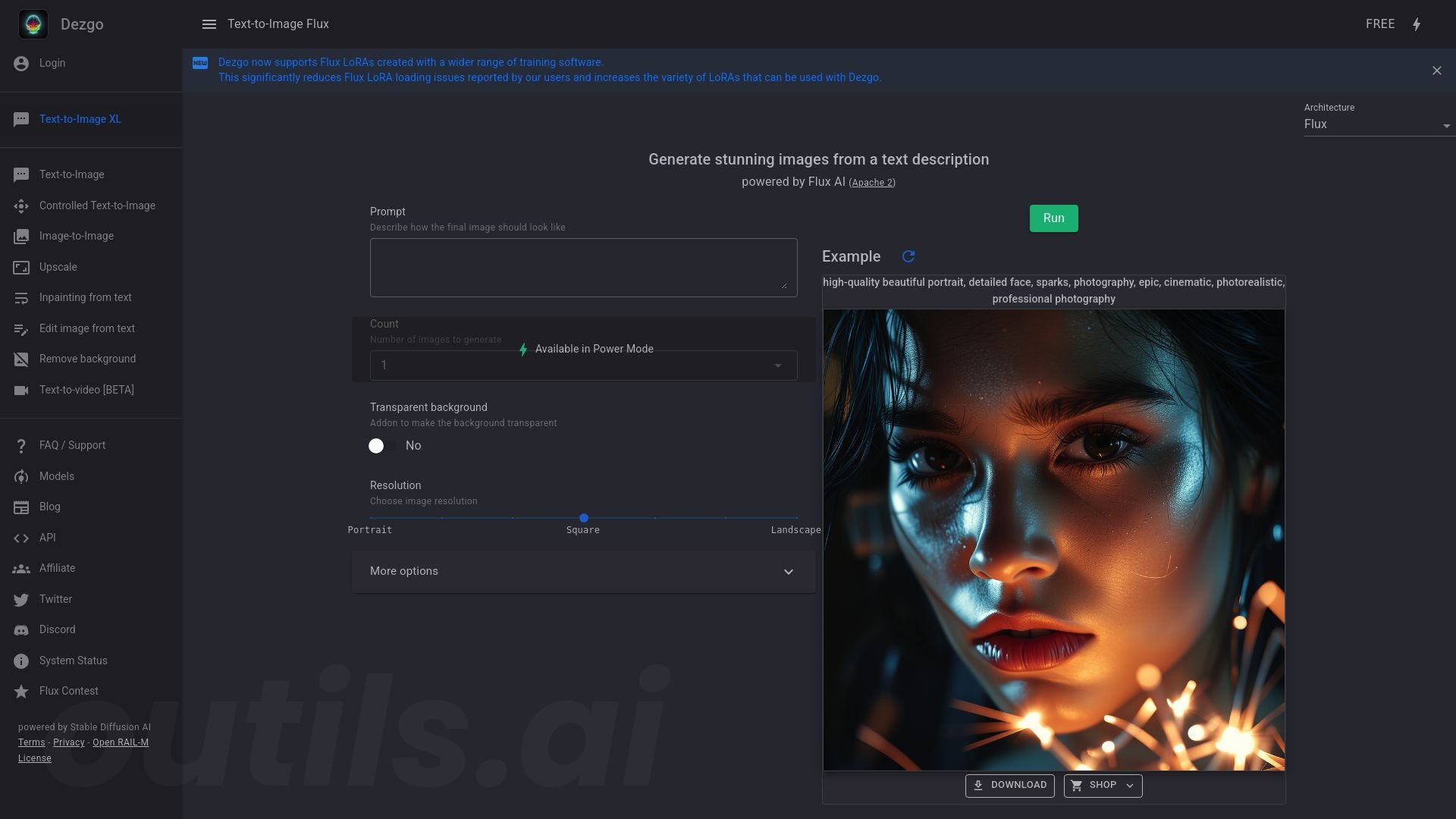Open the Count number dropdown
The width and height of the screenshot is (1456, 819).
(x=584, y=365)
